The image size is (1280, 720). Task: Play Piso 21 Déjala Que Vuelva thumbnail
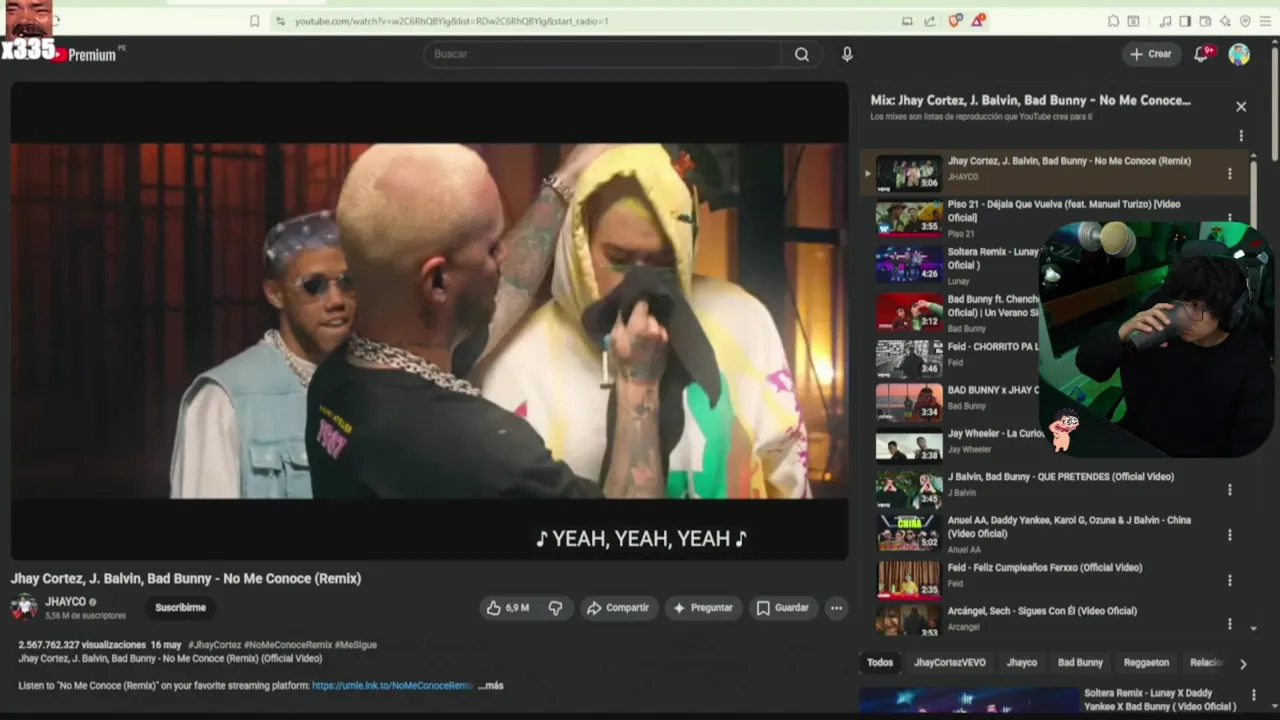[909, 218]
